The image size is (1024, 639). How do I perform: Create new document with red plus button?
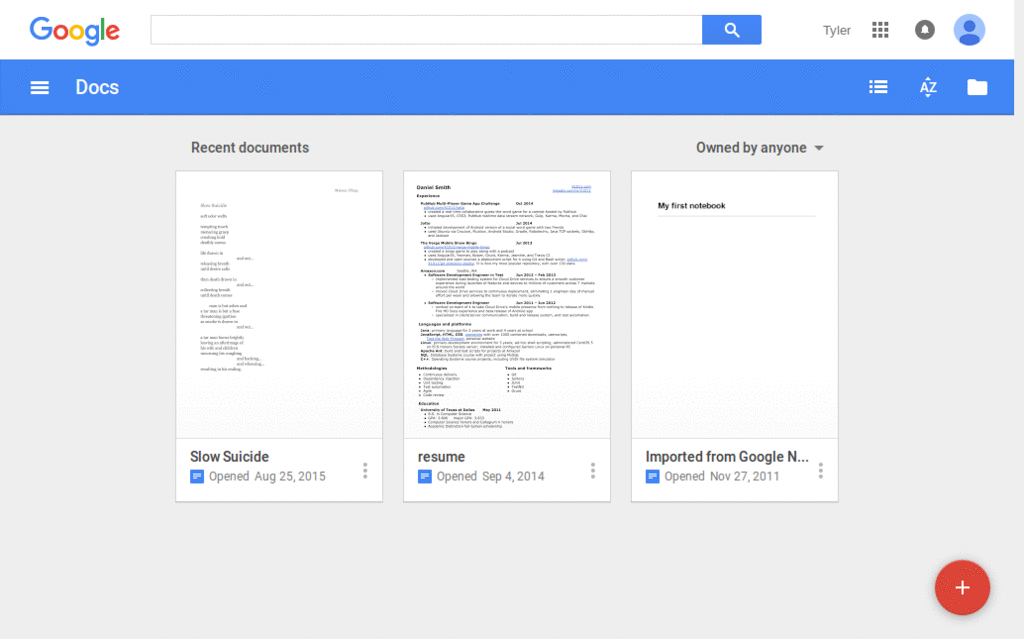(962, 587)
